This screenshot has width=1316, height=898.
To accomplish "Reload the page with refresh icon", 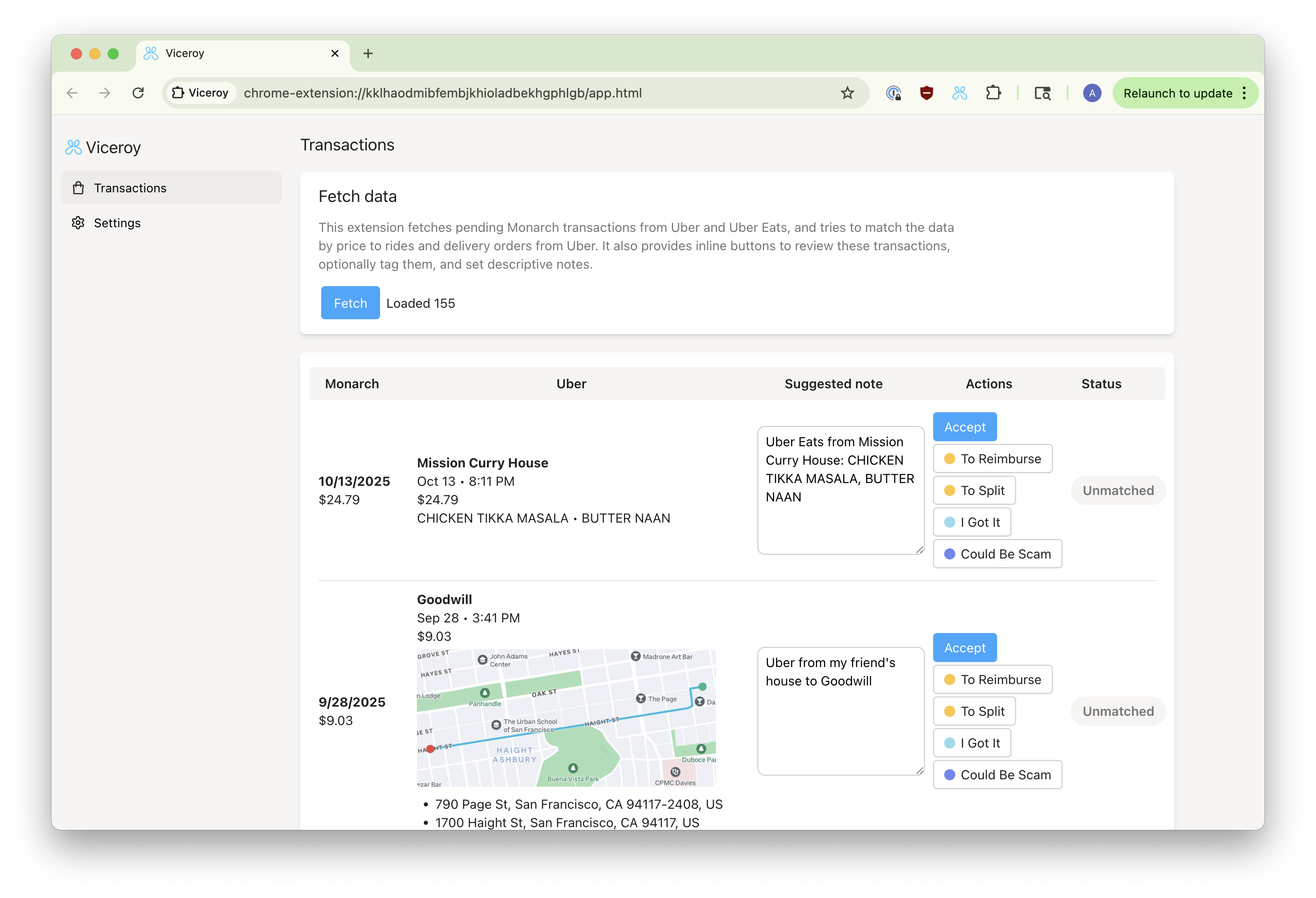I will click(x=138, y=93).
